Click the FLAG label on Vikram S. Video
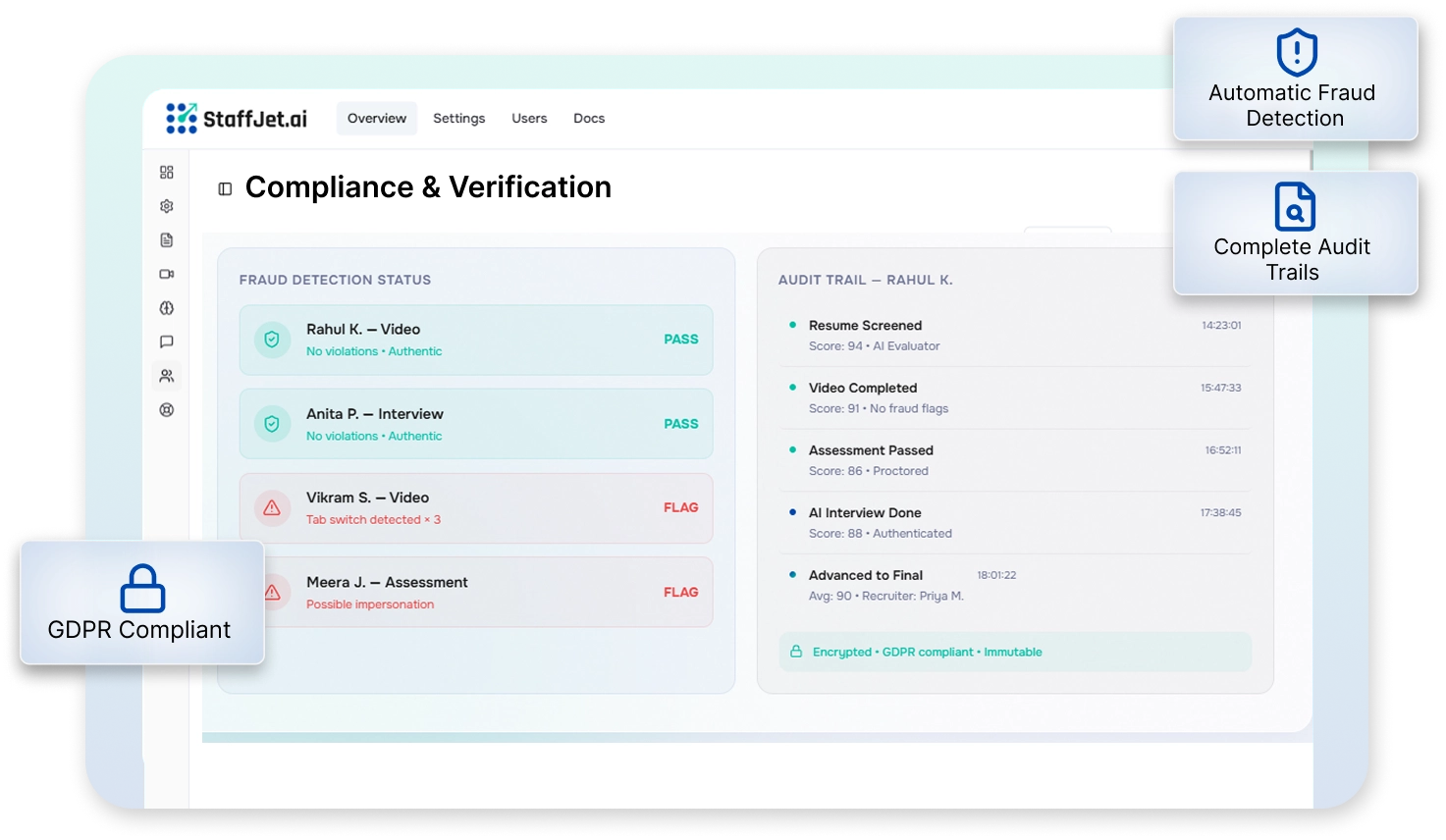 (680, 508)
